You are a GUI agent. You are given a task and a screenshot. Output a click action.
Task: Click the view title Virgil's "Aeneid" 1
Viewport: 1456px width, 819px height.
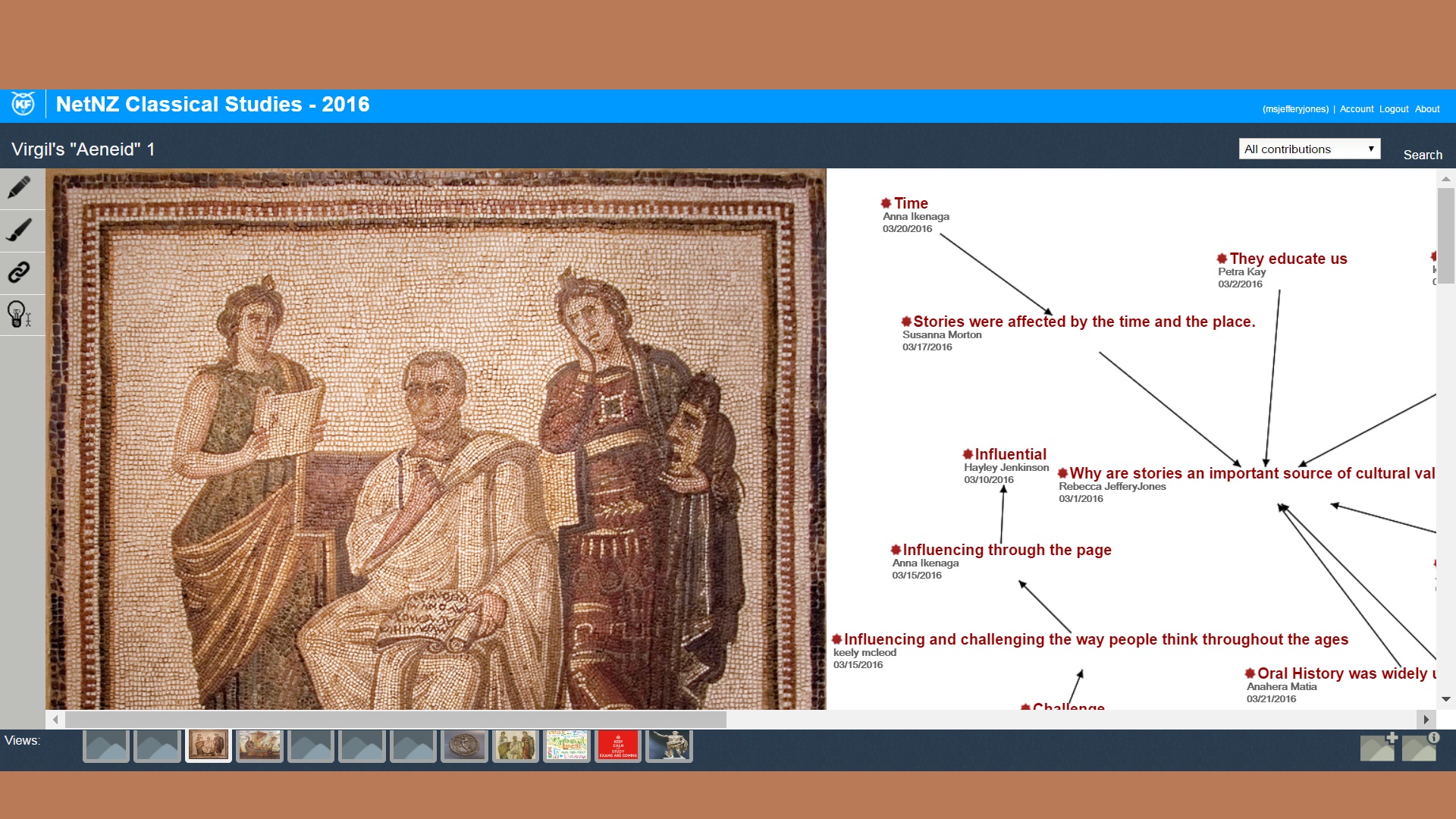click(83, 149)
